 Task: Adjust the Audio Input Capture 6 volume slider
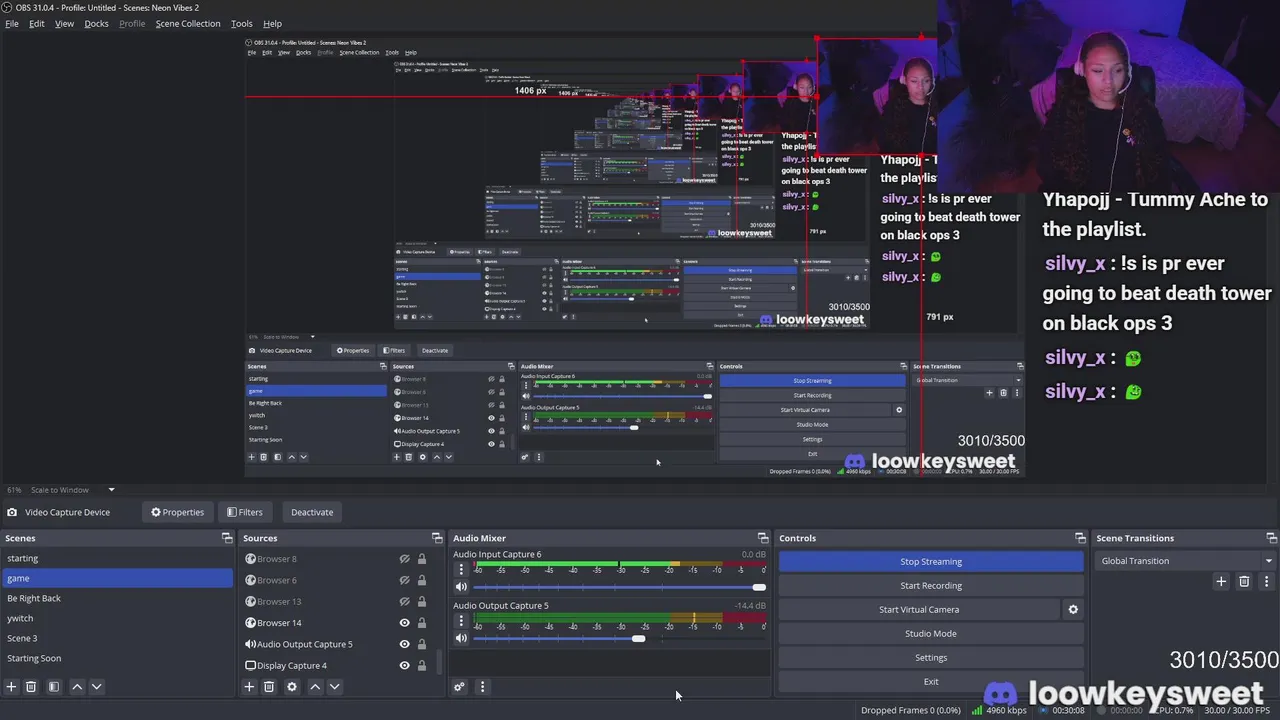tap(619, 587)
